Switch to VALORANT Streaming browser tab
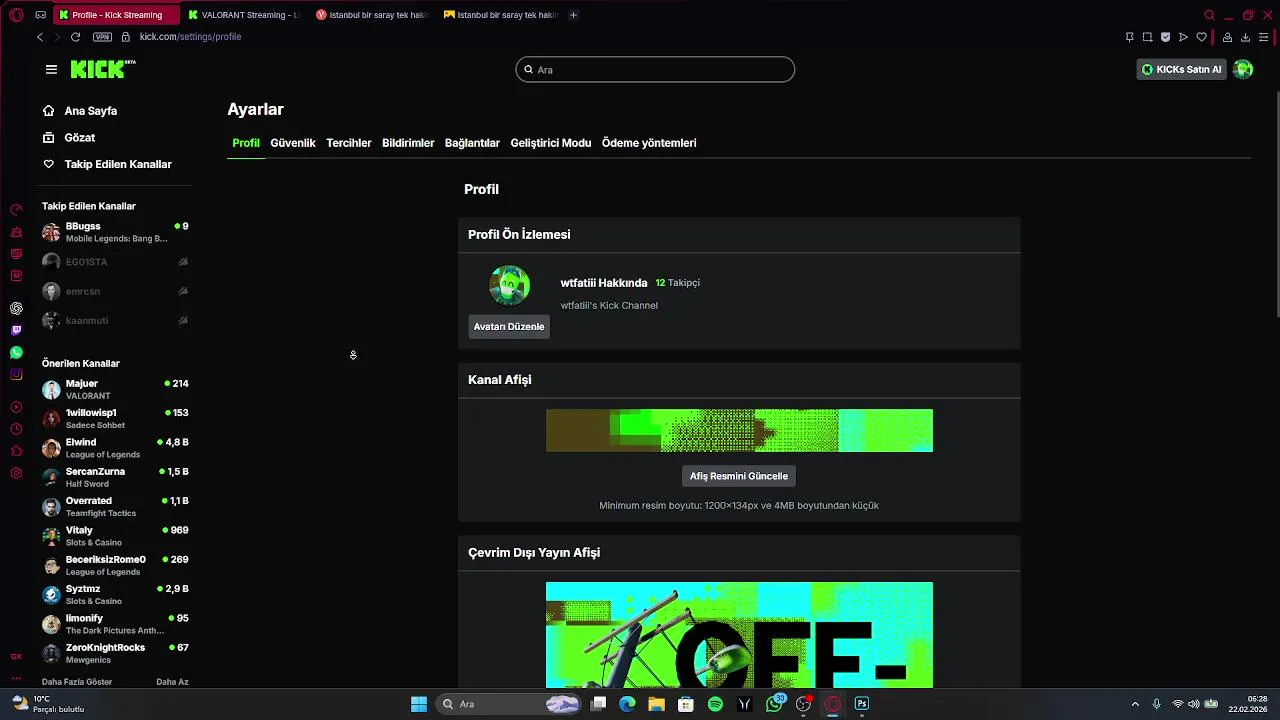Viewport: 1280px width, 720px height. [x=244, y=15]
